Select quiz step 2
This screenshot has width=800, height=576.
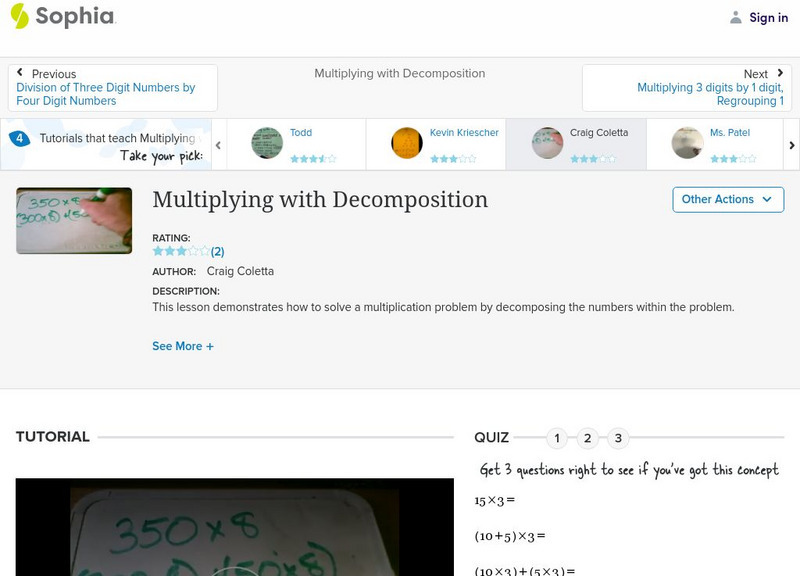coord(588,437)
